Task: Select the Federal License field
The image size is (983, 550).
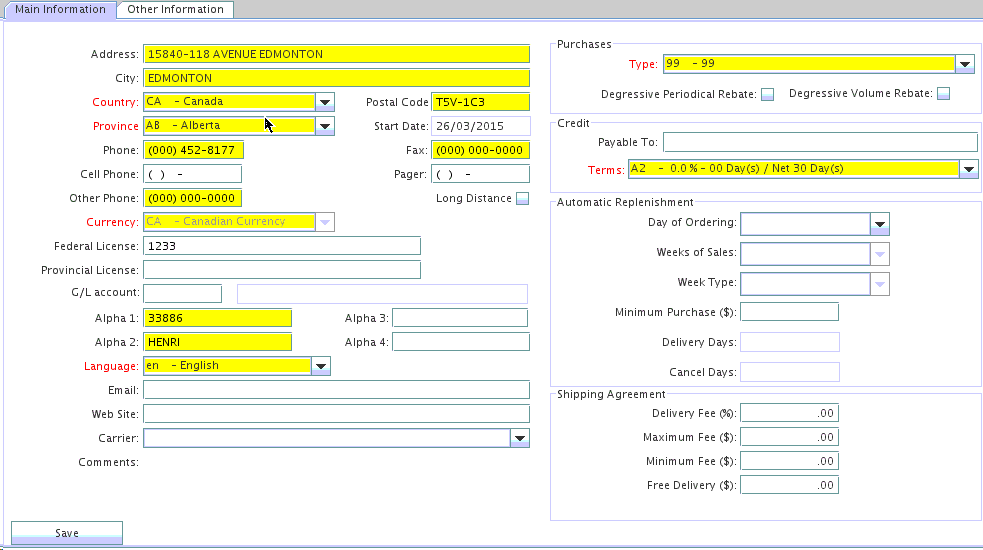Action: tap(282, 246)
